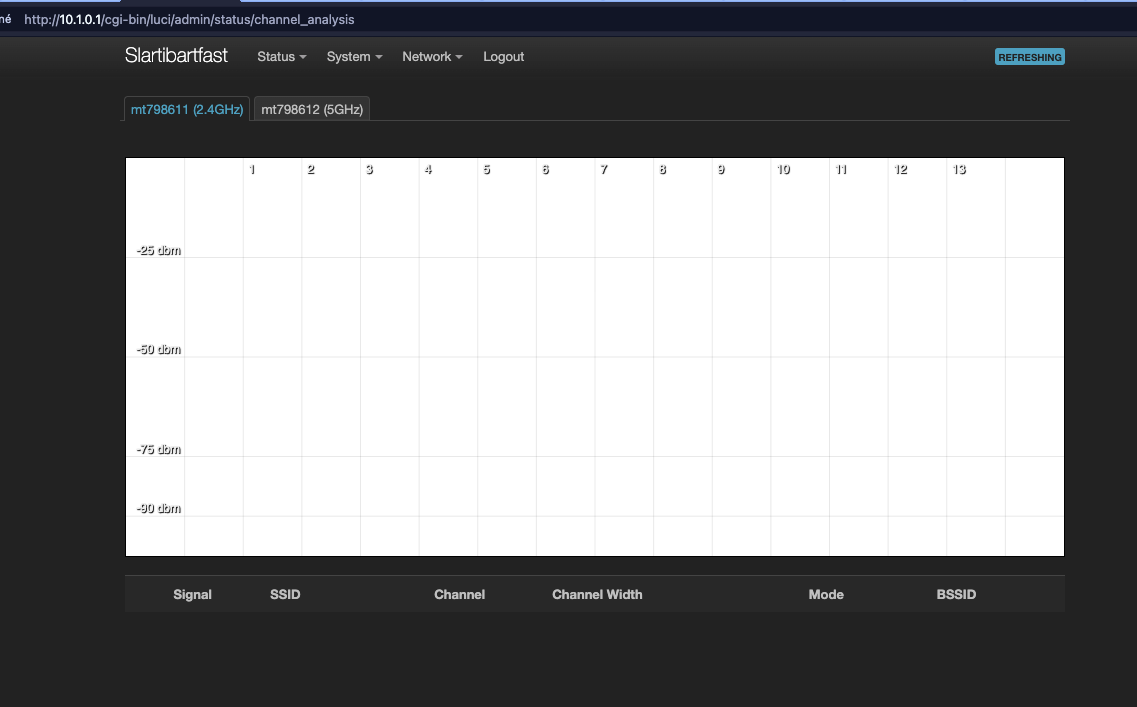Click channel 13 label on the chart
This screenshot has width=1137, height=707.
coord(959,170)
